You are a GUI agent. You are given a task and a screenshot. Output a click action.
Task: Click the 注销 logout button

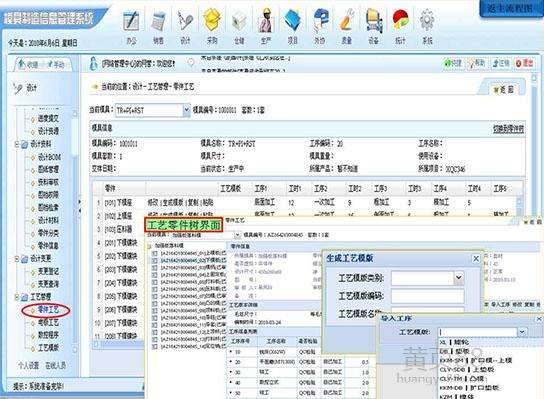pyautogui.click(x=501, y=63)
